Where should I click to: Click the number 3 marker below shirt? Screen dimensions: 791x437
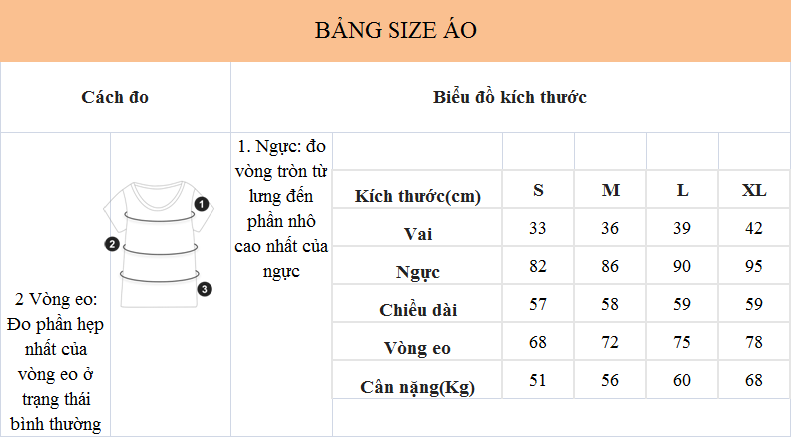point(204,290)
